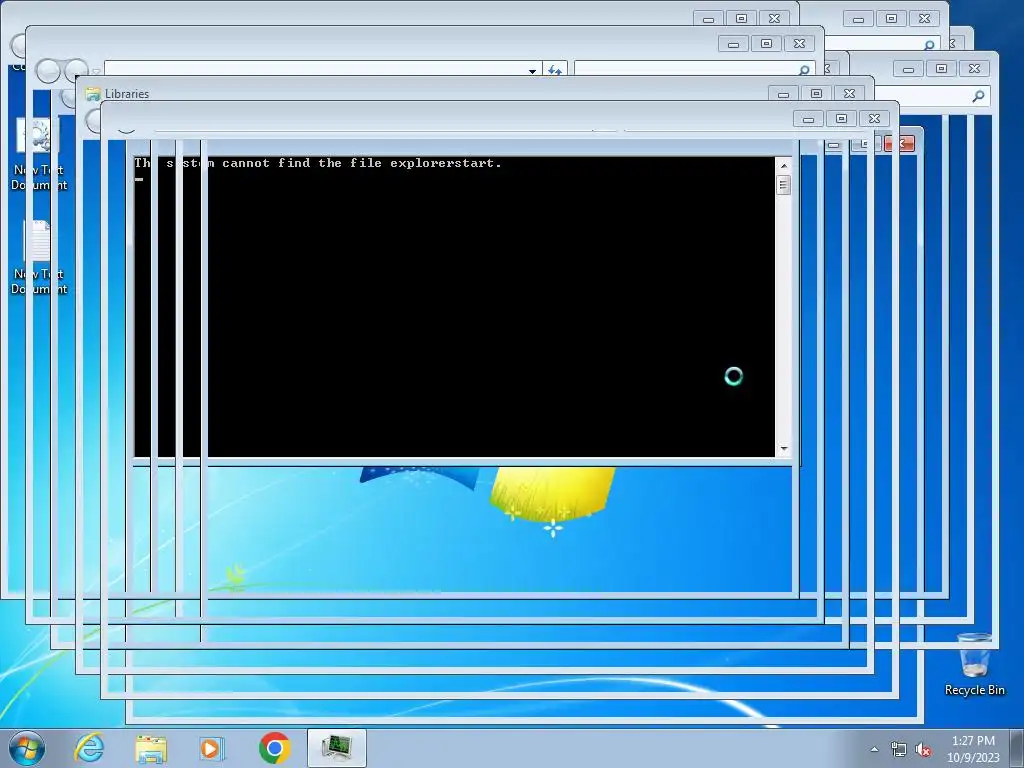
Task: Select the active running program taskbar button
Action: pyautogui.click(x=337, y=748)
